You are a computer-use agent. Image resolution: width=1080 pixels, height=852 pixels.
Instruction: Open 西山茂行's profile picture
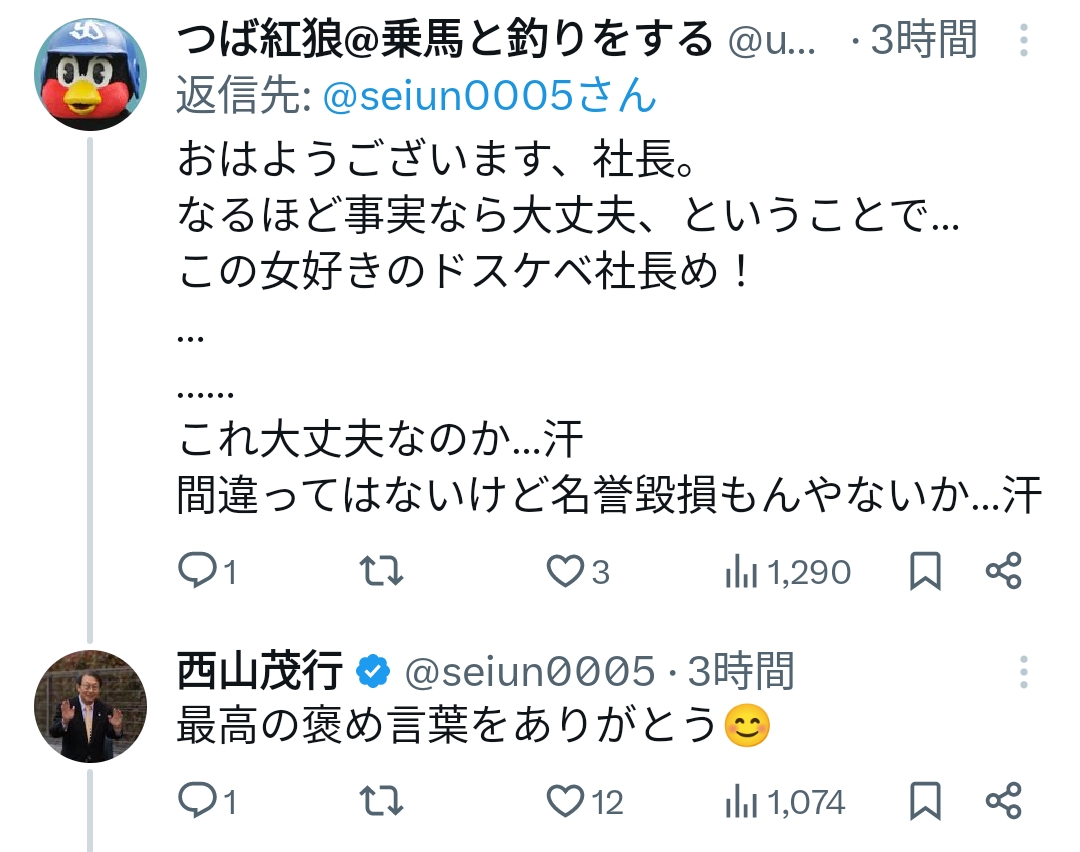point(90,707)
